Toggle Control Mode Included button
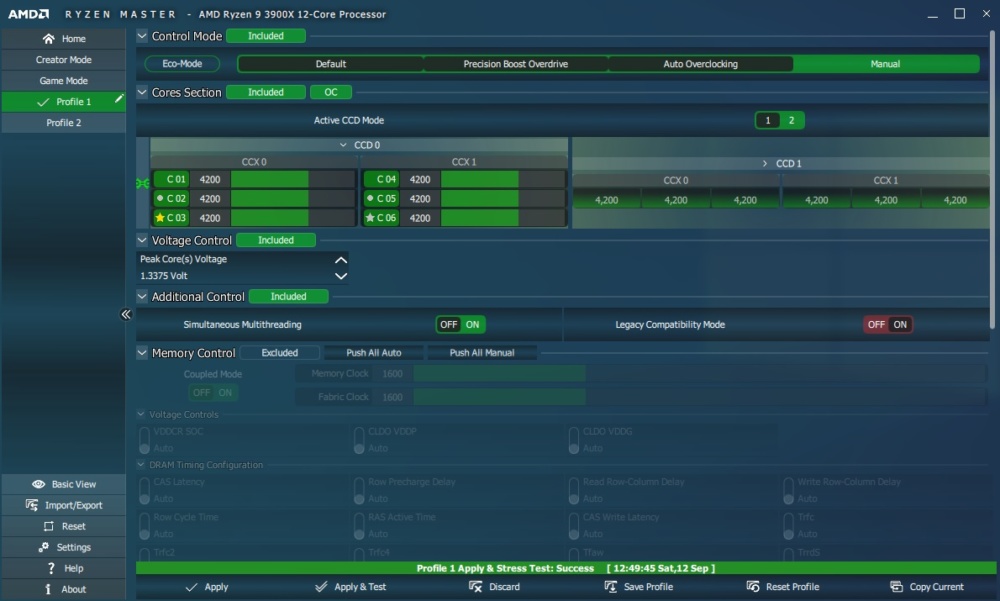 266,36
